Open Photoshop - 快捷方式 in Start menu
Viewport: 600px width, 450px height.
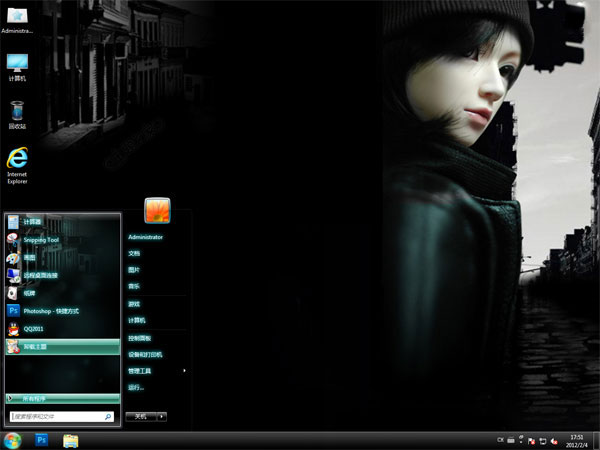tap(63, 311)
